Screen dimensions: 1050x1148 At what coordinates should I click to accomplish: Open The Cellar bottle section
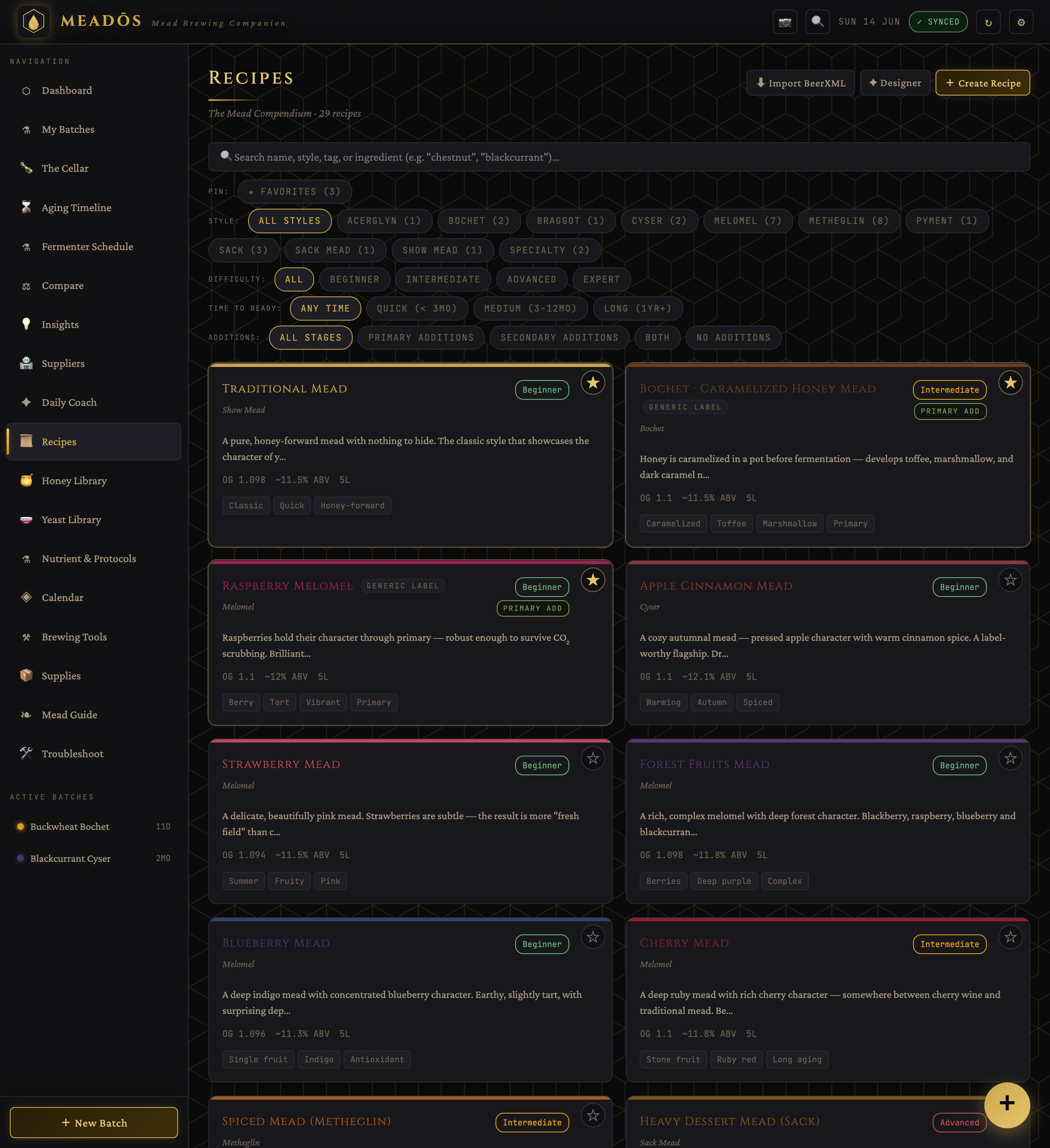tap(94, 168)
